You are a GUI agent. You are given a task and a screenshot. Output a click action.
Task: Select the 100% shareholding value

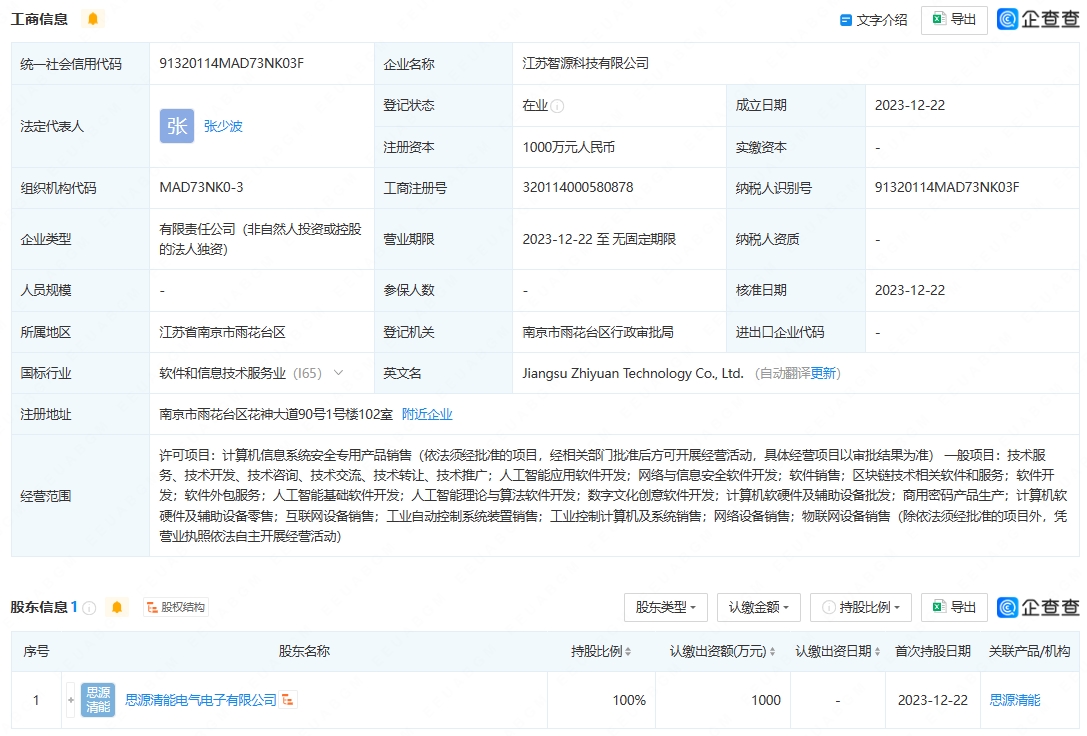tap(629, 701)
